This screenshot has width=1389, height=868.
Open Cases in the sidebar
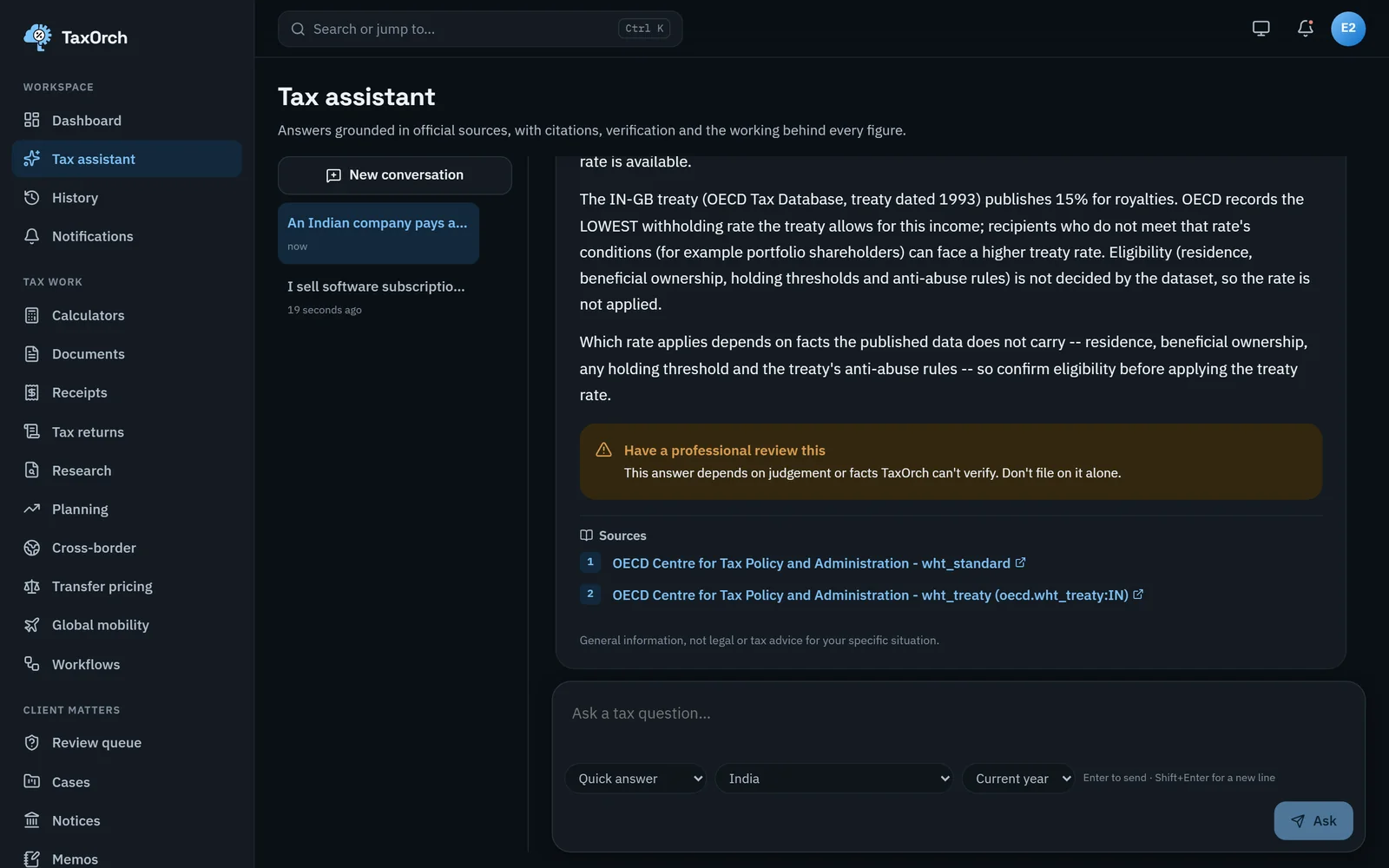click(127, 781)
